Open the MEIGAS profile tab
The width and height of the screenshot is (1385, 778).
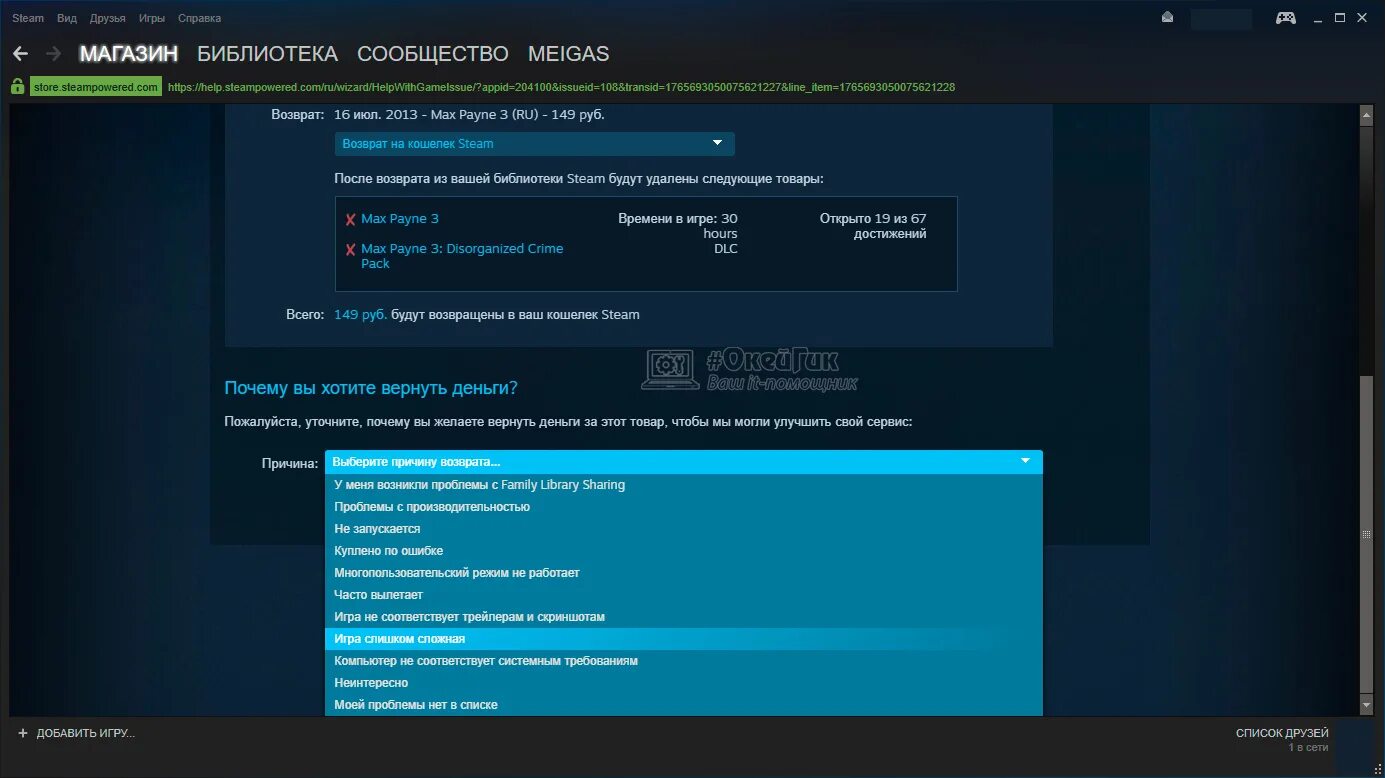(568, 54)
